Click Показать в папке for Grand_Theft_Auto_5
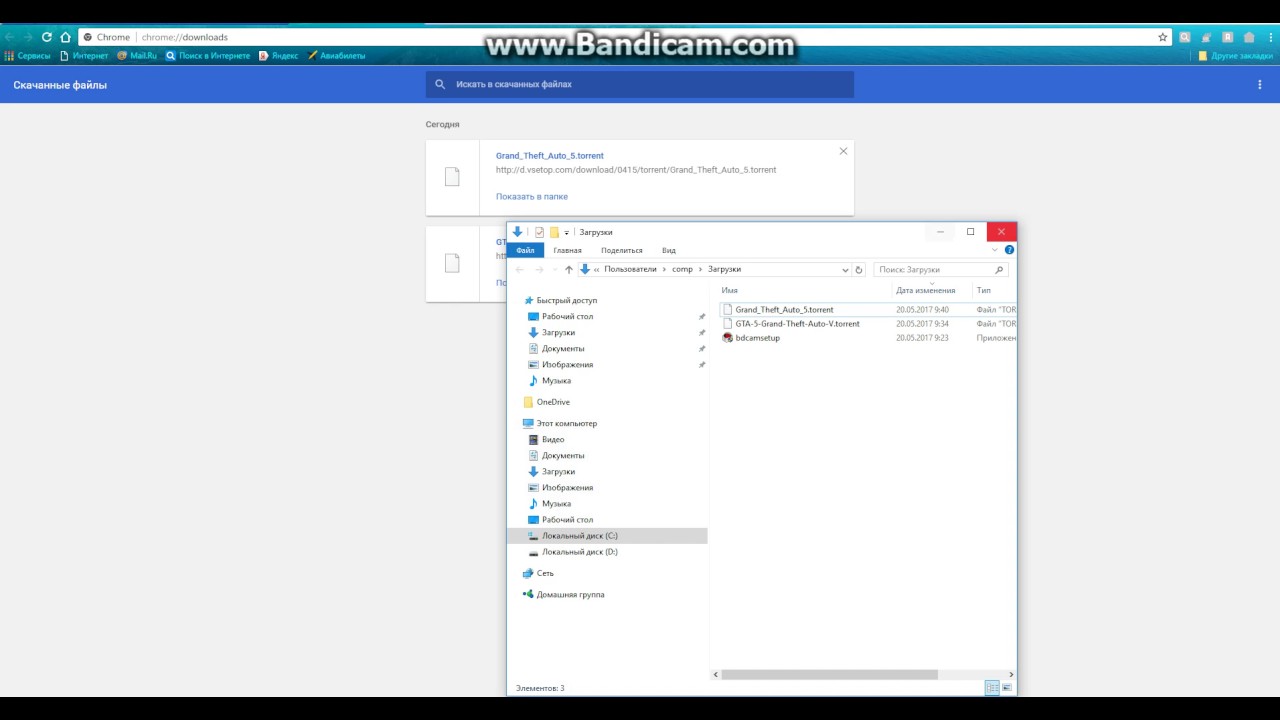This screenshot has height=720, width=1280. pyautogui.click(x=532, y=197)
